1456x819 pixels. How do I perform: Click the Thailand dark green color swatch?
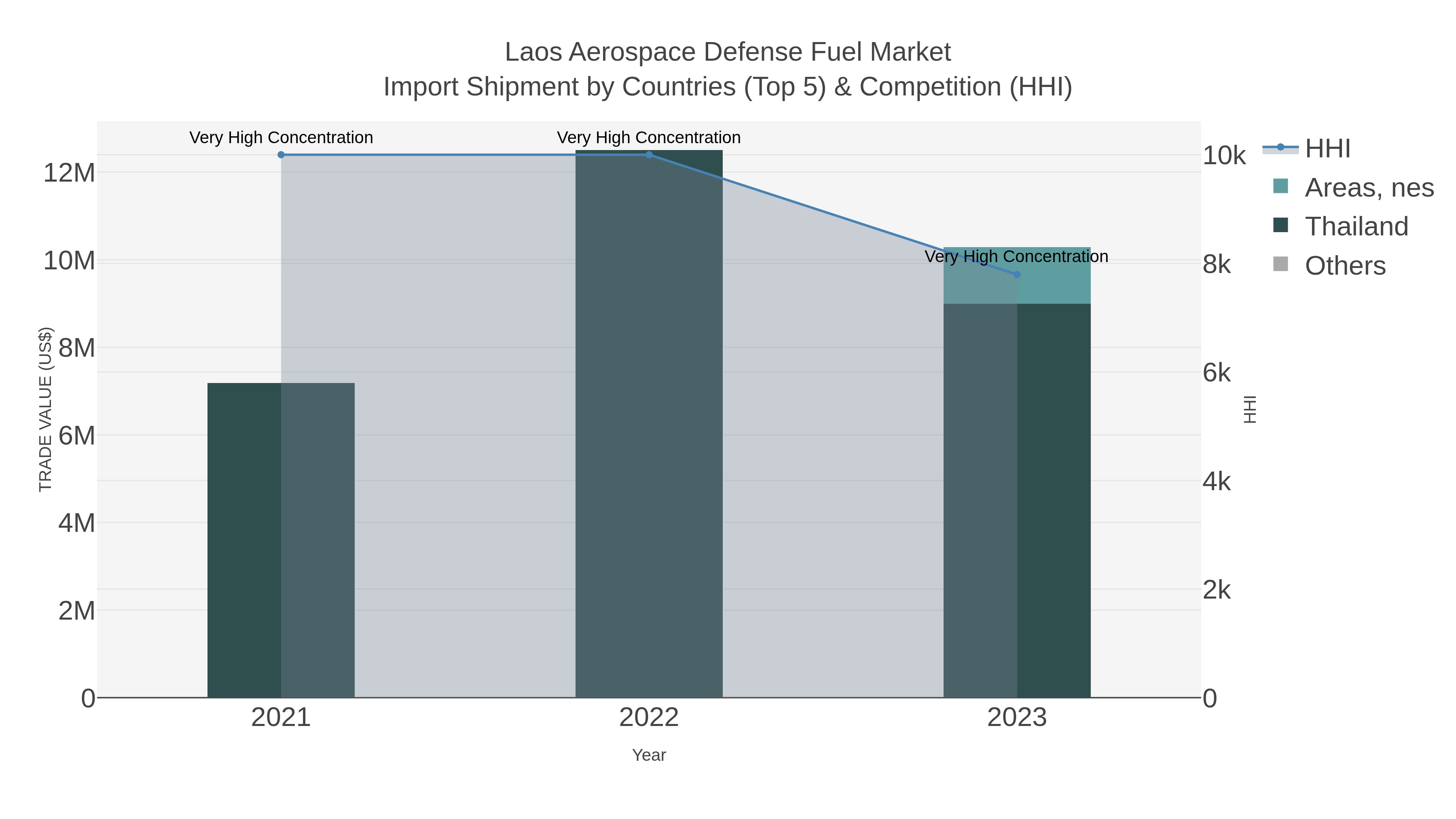(x=1280, y=225)
